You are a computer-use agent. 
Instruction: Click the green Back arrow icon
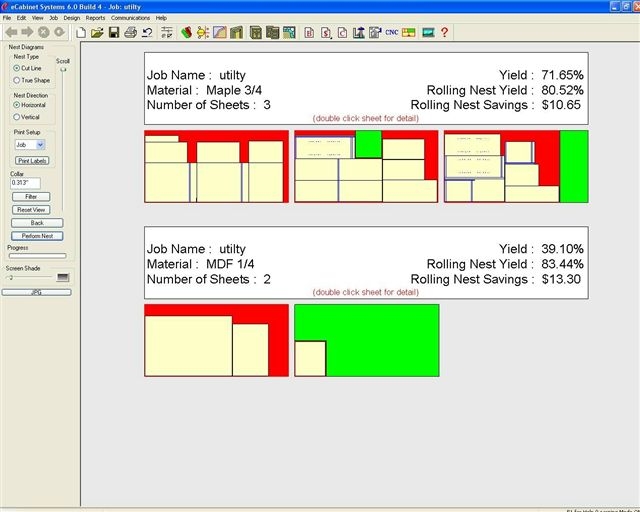[x=11, y=33]
